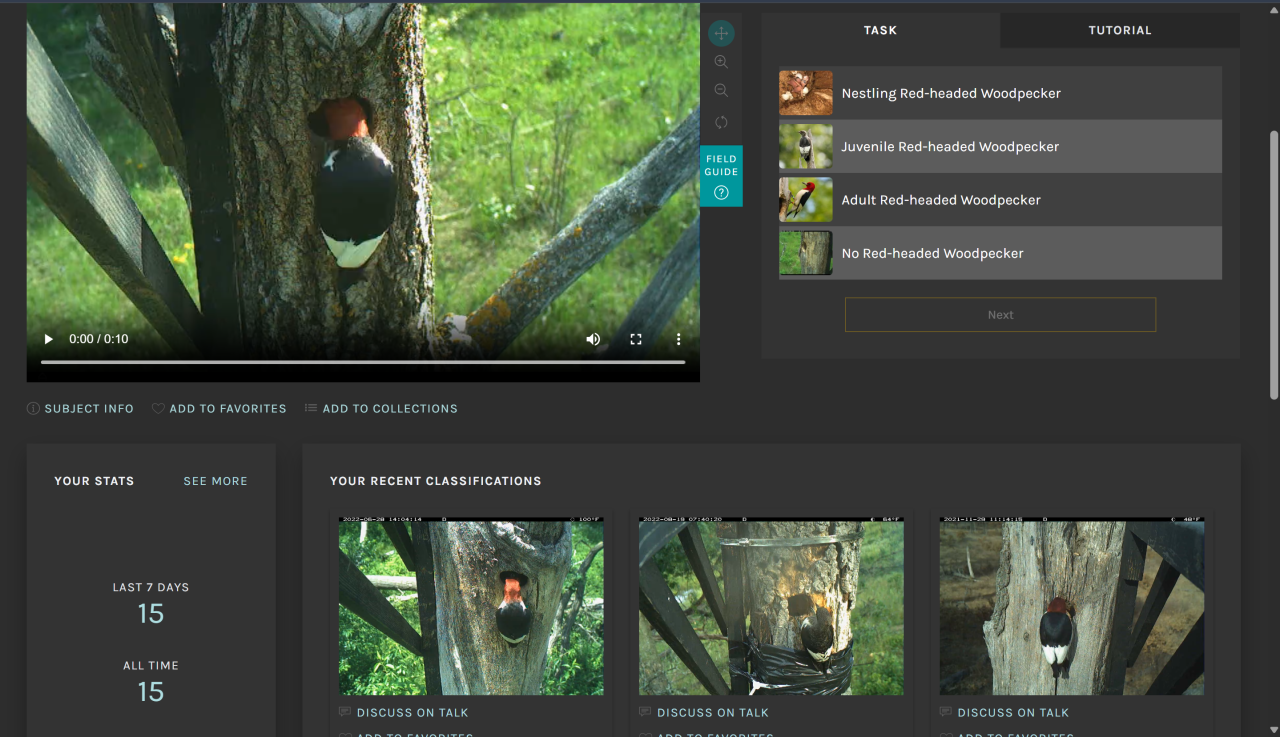Select the pan/move tool icon
The image size is (1280, 737).
pyautogui.click(x=721, y=34)
